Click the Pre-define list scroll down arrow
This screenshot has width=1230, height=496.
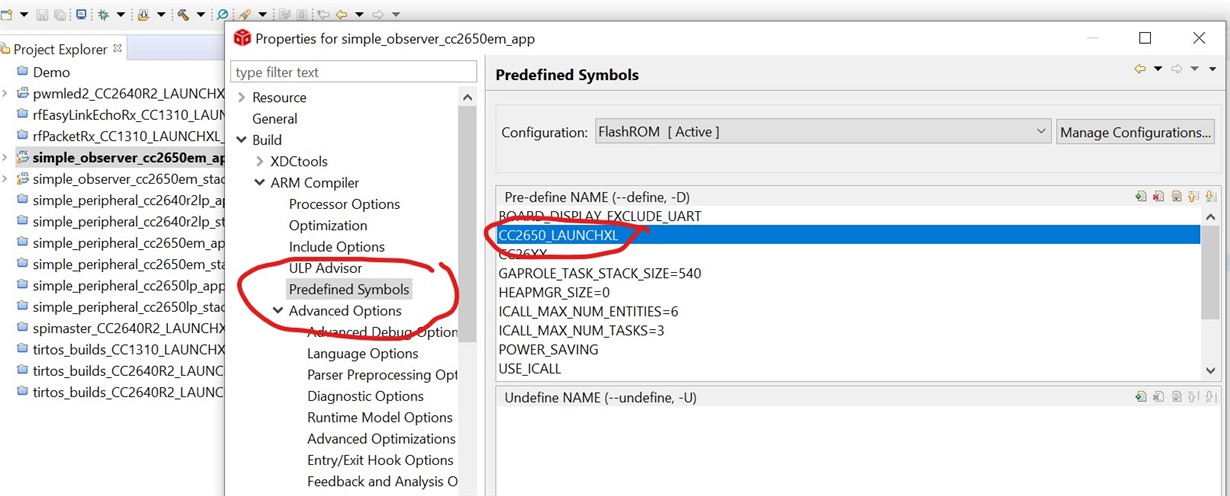1210,370
